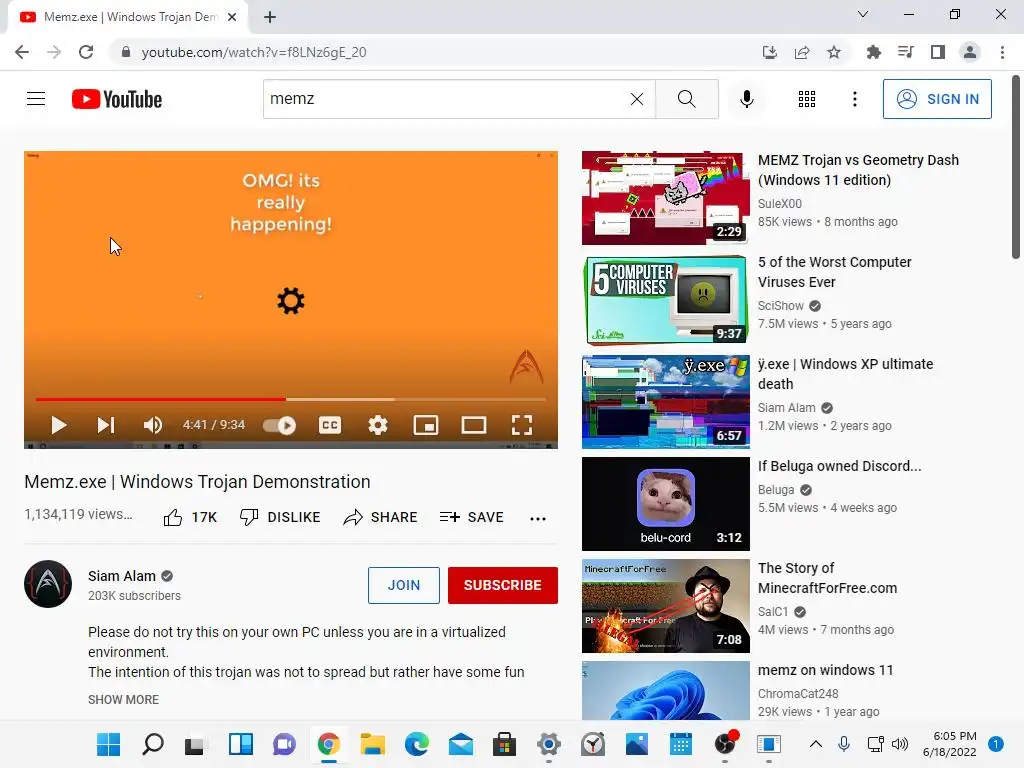Open Microsoft Edge from taskbar
This screenshot has width=1024, height=768.
(x=417, y=744)
